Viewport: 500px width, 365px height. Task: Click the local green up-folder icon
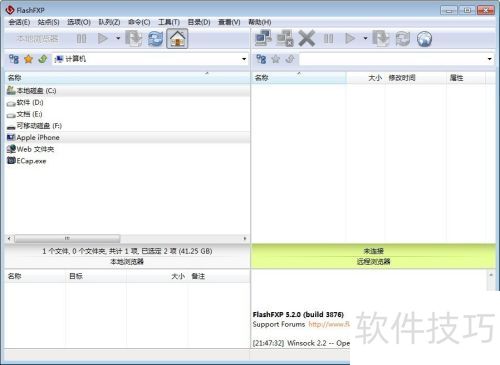43,59
